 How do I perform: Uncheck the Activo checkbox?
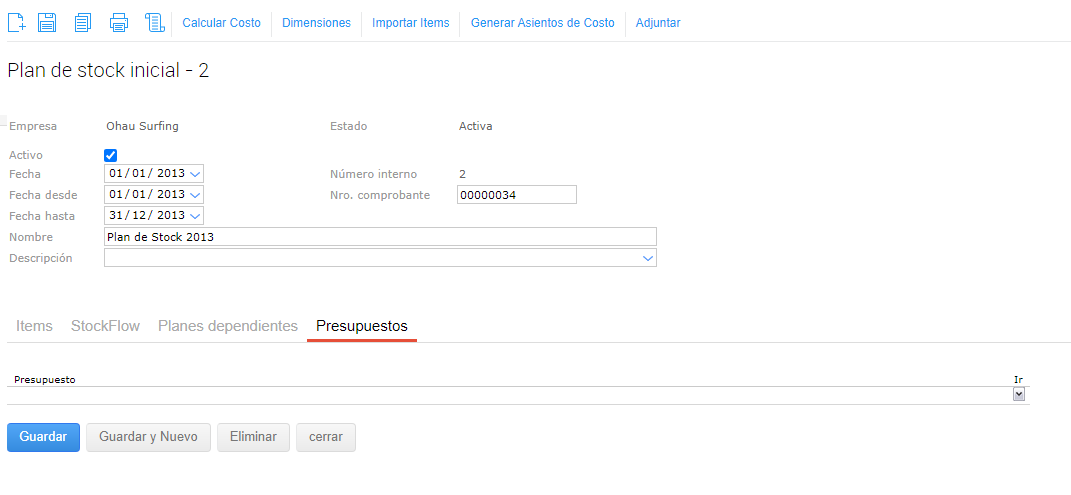(111, 155)
